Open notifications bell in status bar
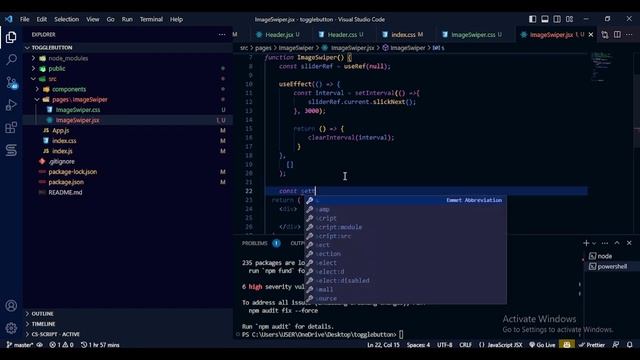This screenshot has height=360, width=640. (x=629, y=345)
